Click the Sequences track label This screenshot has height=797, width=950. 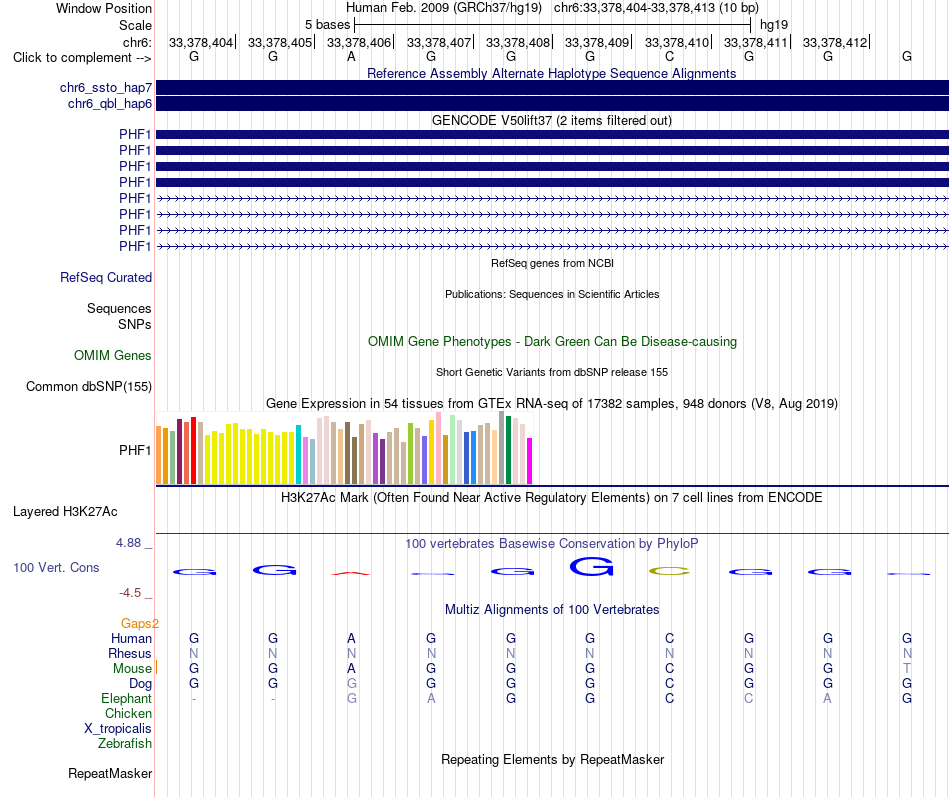pos(119,308)
